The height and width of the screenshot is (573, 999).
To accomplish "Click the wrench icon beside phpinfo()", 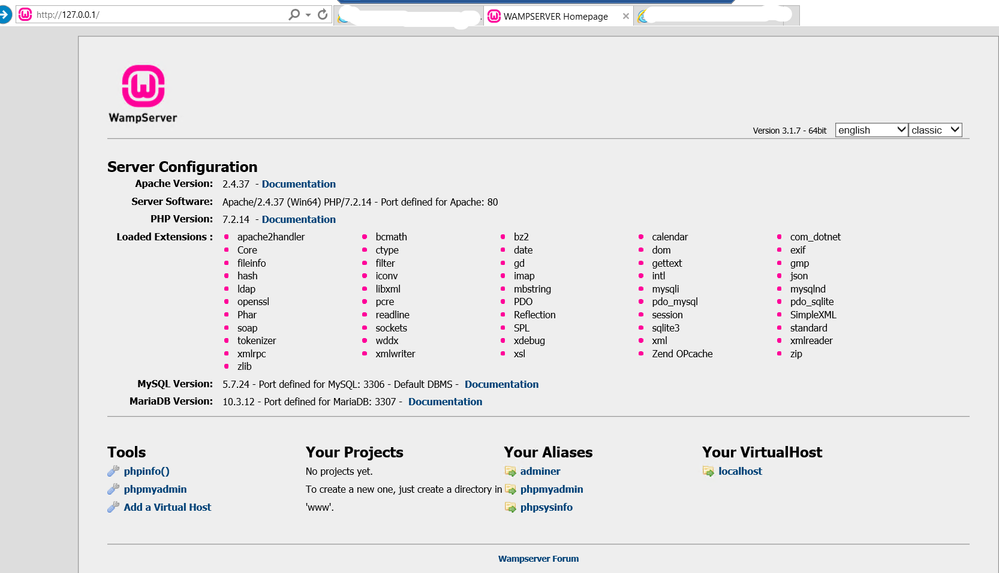I will coord(113,471).
